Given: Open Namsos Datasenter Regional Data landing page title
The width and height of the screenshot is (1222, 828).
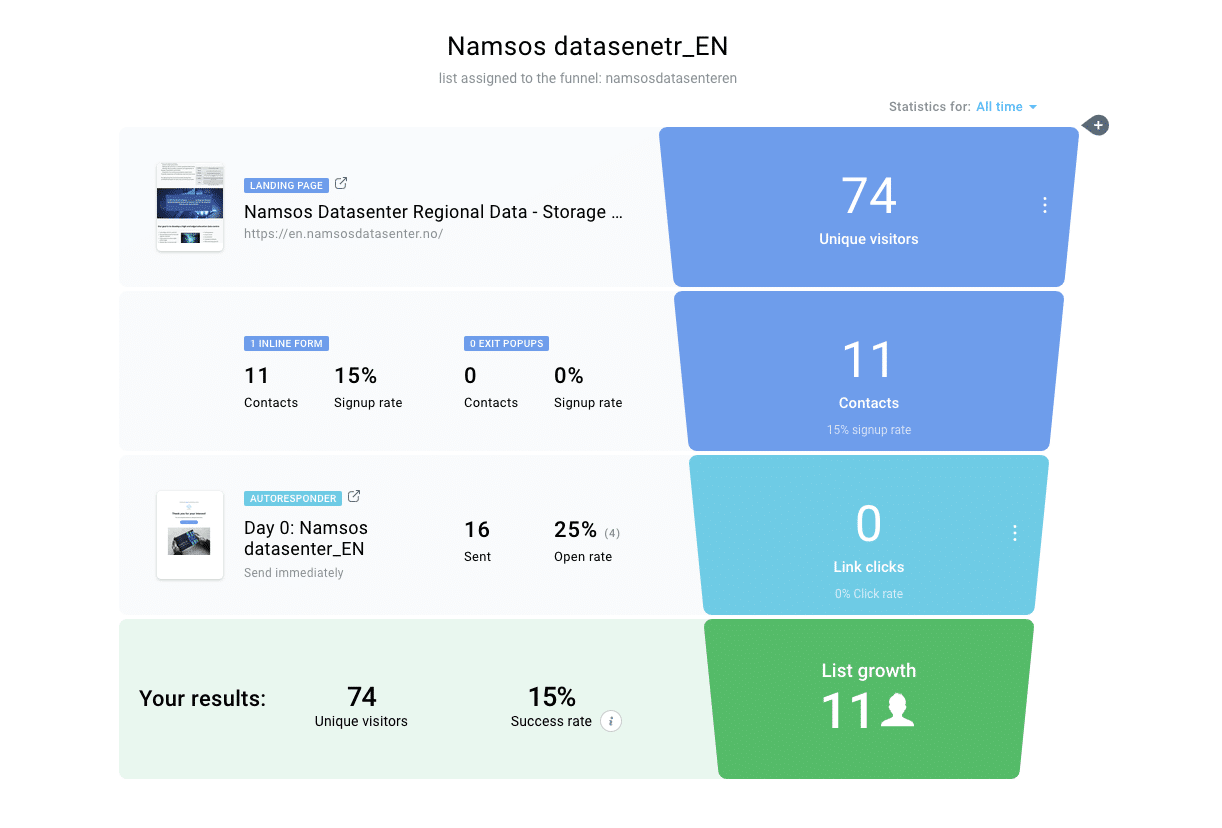Looking at the screenshot, I should pyautogui.click(x=434, y=212).
